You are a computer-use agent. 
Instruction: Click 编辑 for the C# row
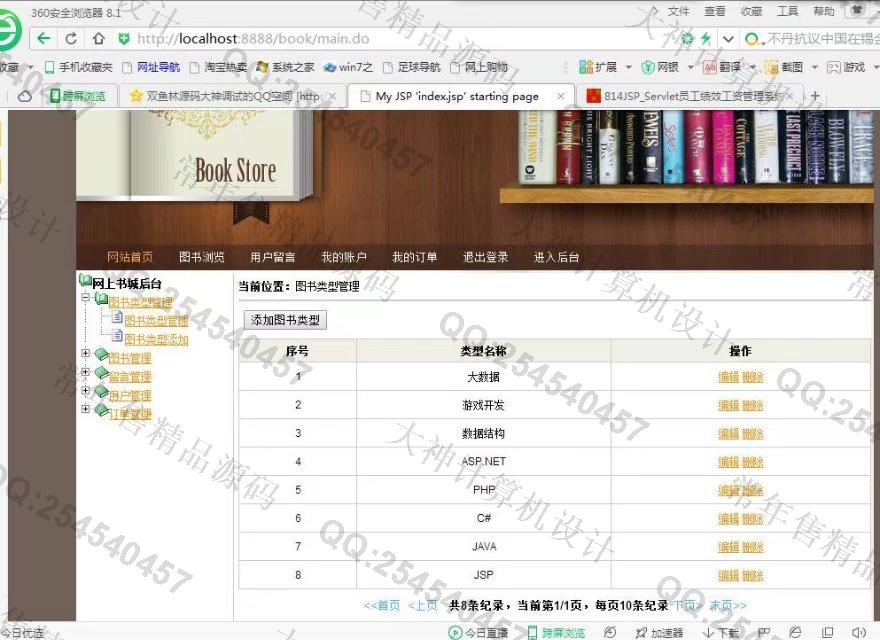coord(728,519)
